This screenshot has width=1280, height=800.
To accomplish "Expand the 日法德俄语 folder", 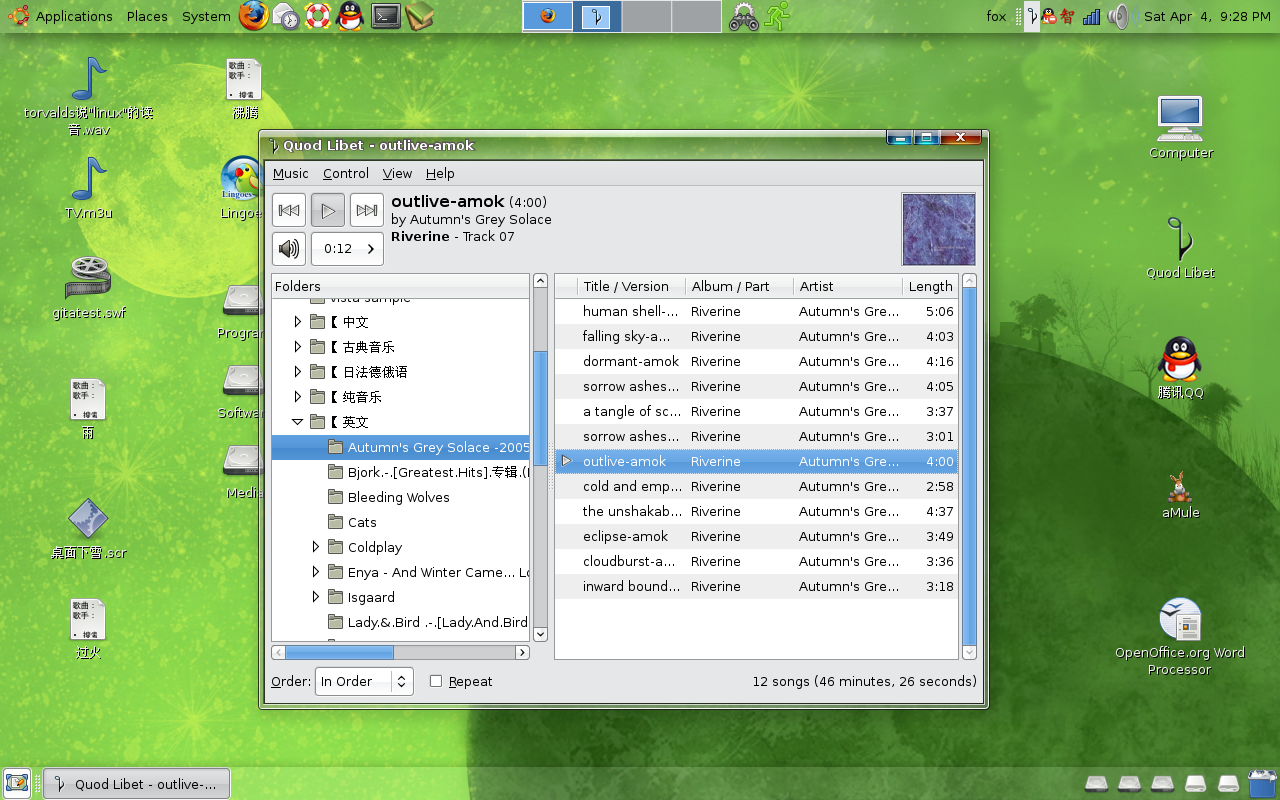I will pyautogui.click(x=298, y=372).
